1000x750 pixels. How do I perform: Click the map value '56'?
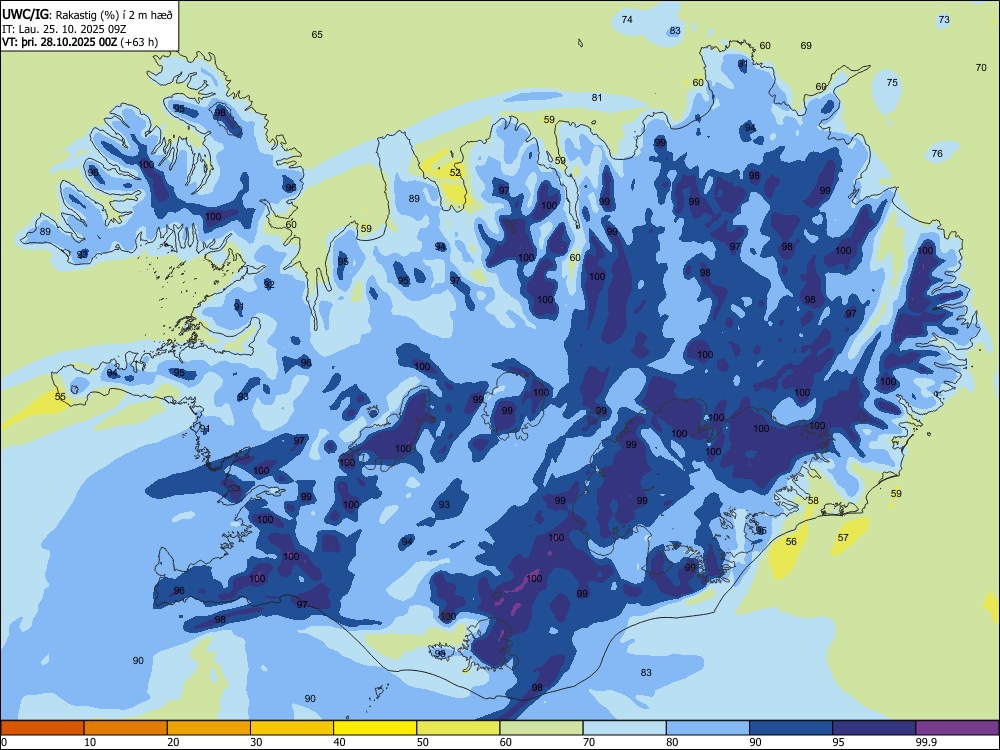tap(791, 541)
